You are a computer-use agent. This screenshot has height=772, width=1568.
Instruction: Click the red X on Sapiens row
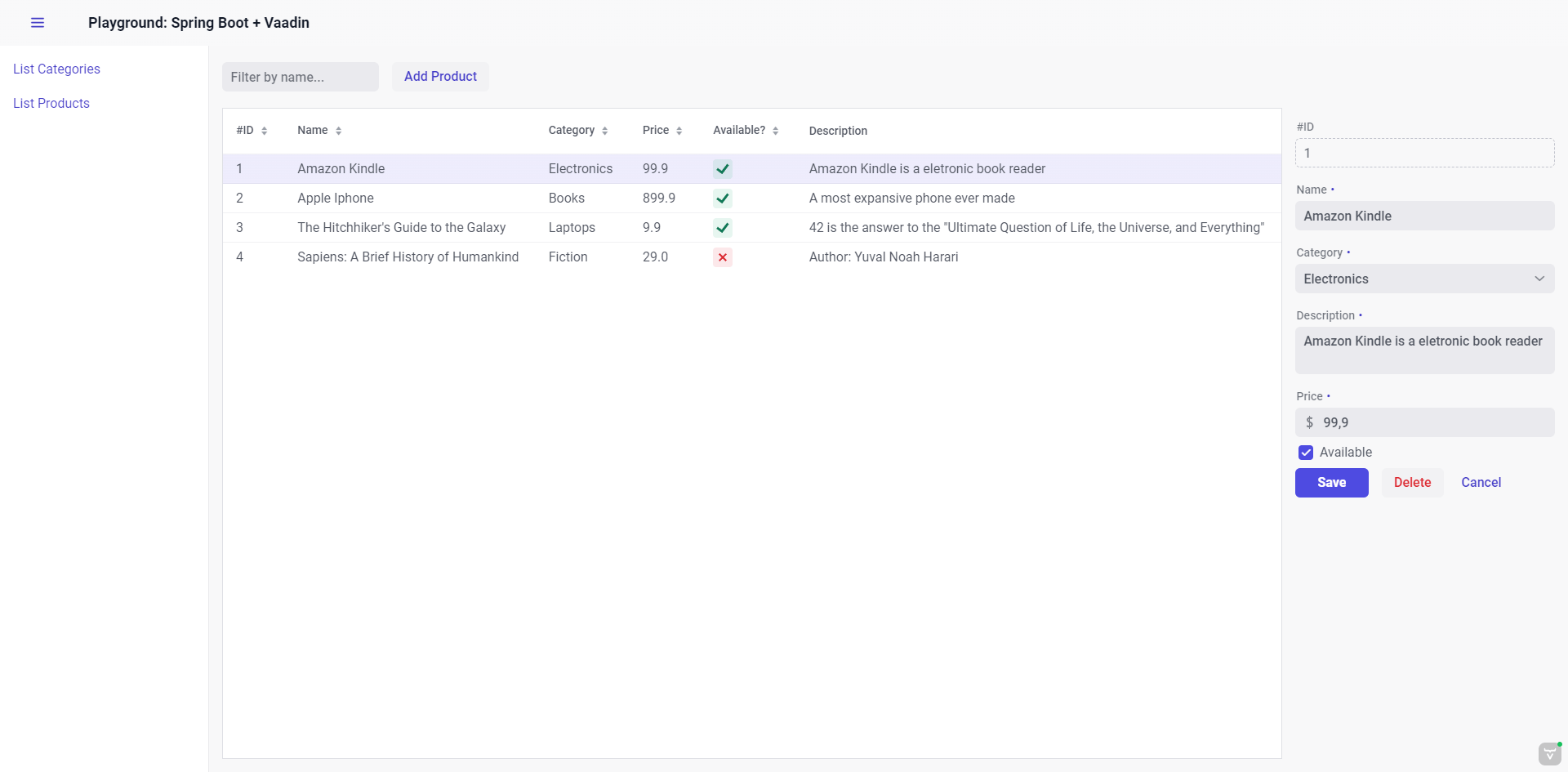pyautogui.click(x=722, y=257)
